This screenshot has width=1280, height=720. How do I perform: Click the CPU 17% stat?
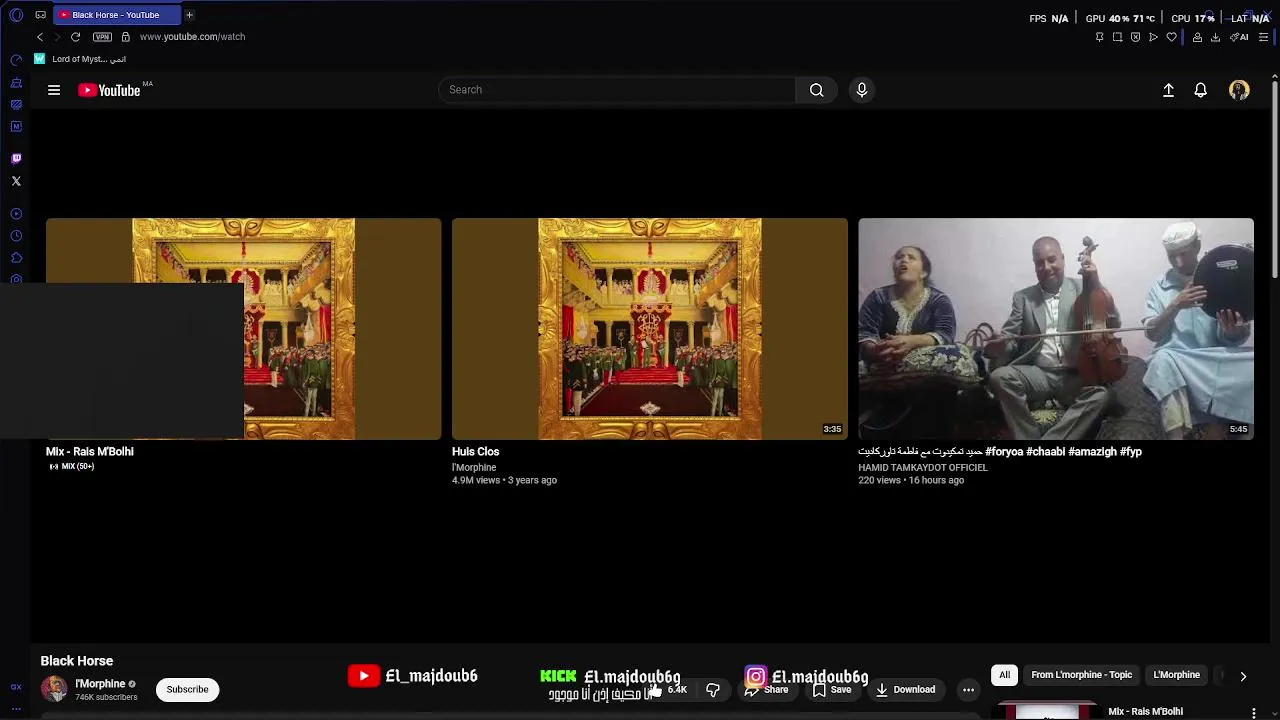[x=1193, y=18]
